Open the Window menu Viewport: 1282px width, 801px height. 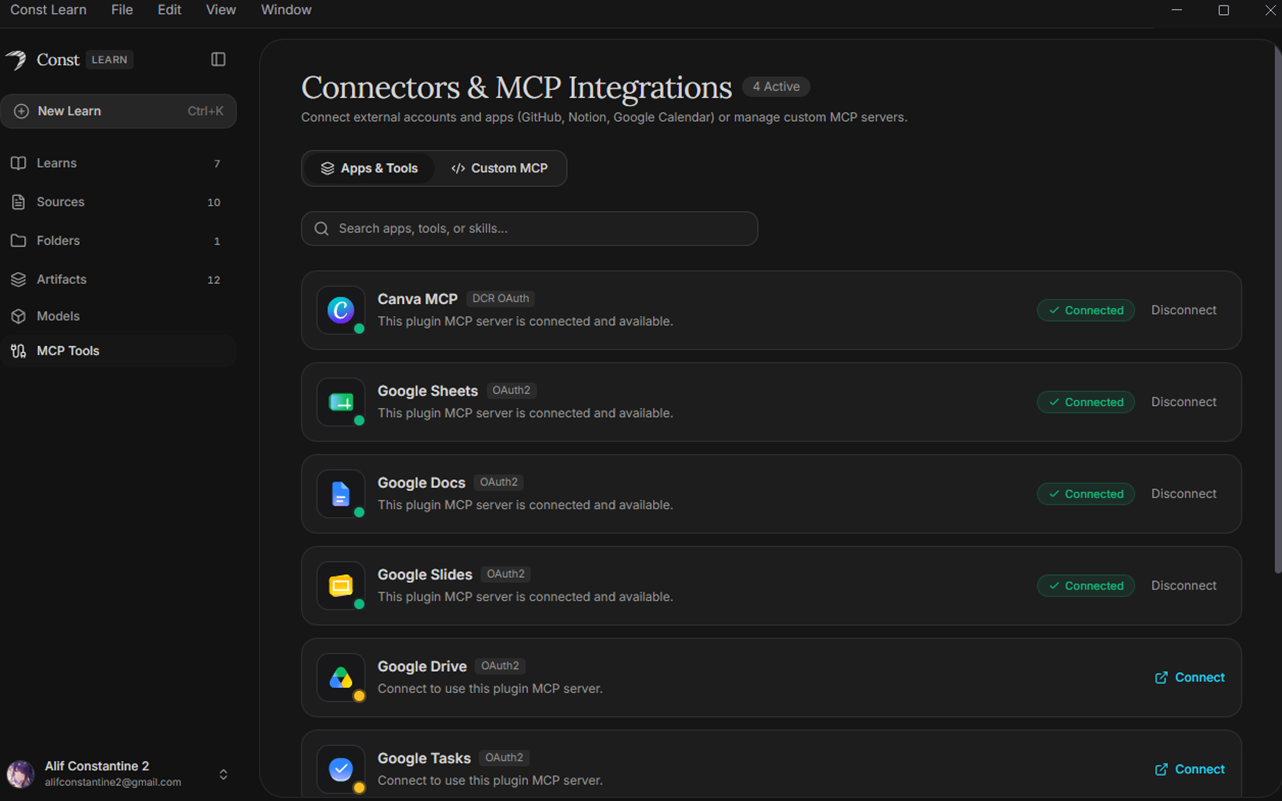point(286,10)
